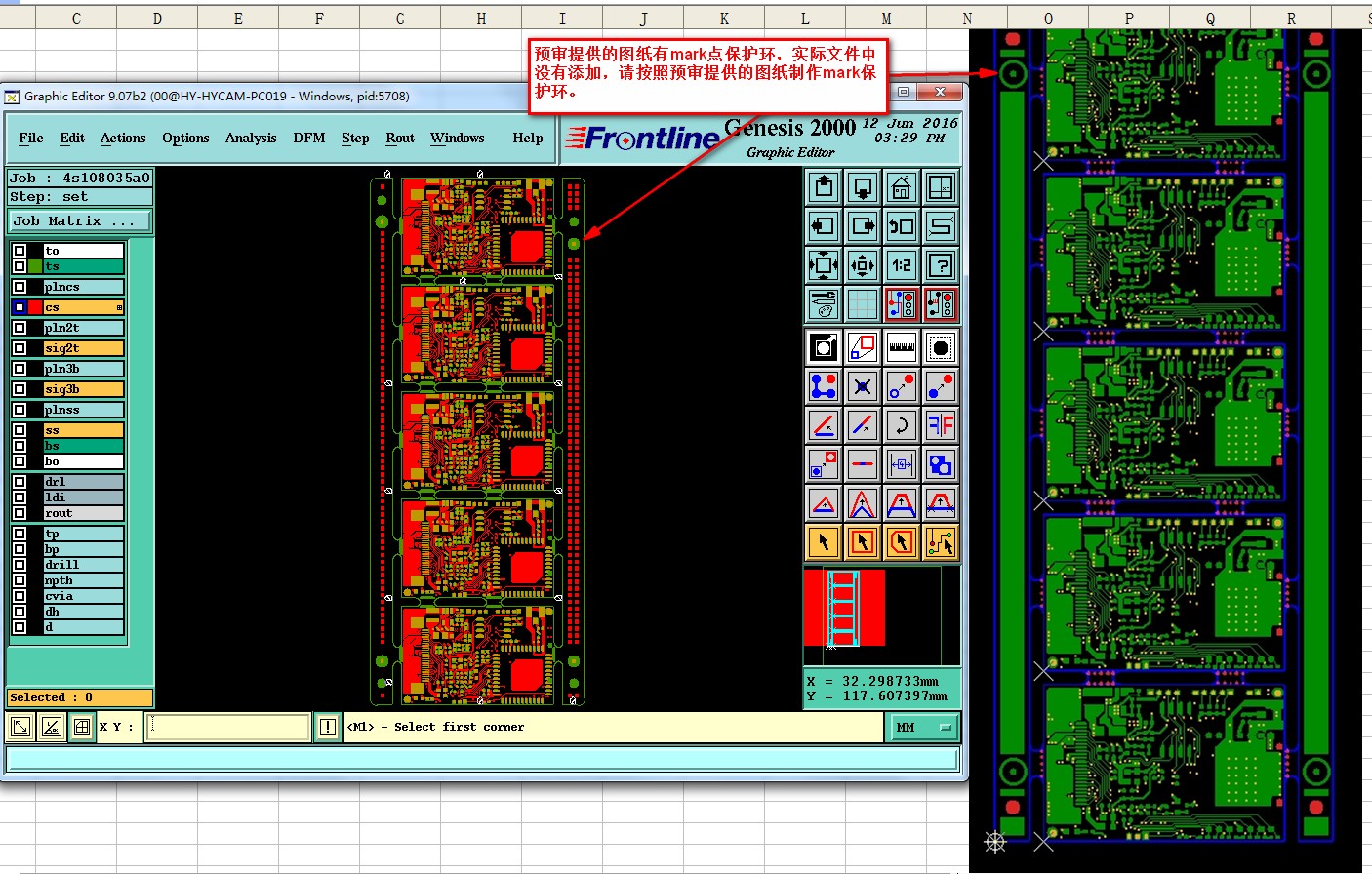
Task: Open the Rout menu
Action: (x=400, y=139)
